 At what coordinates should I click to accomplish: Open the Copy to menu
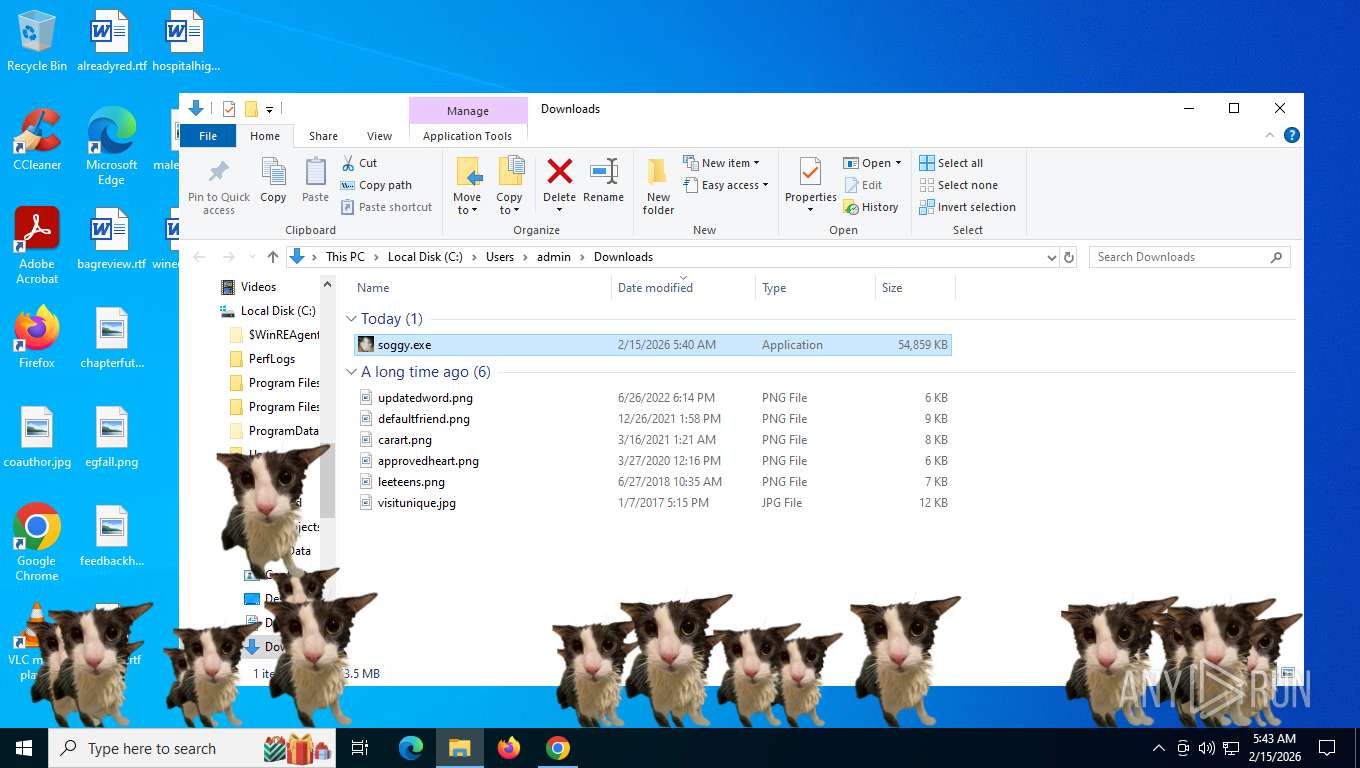point(509,186)
